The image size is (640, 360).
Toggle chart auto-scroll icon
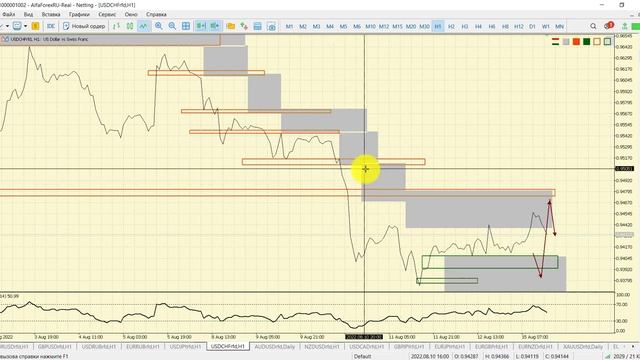pos(201,26)
